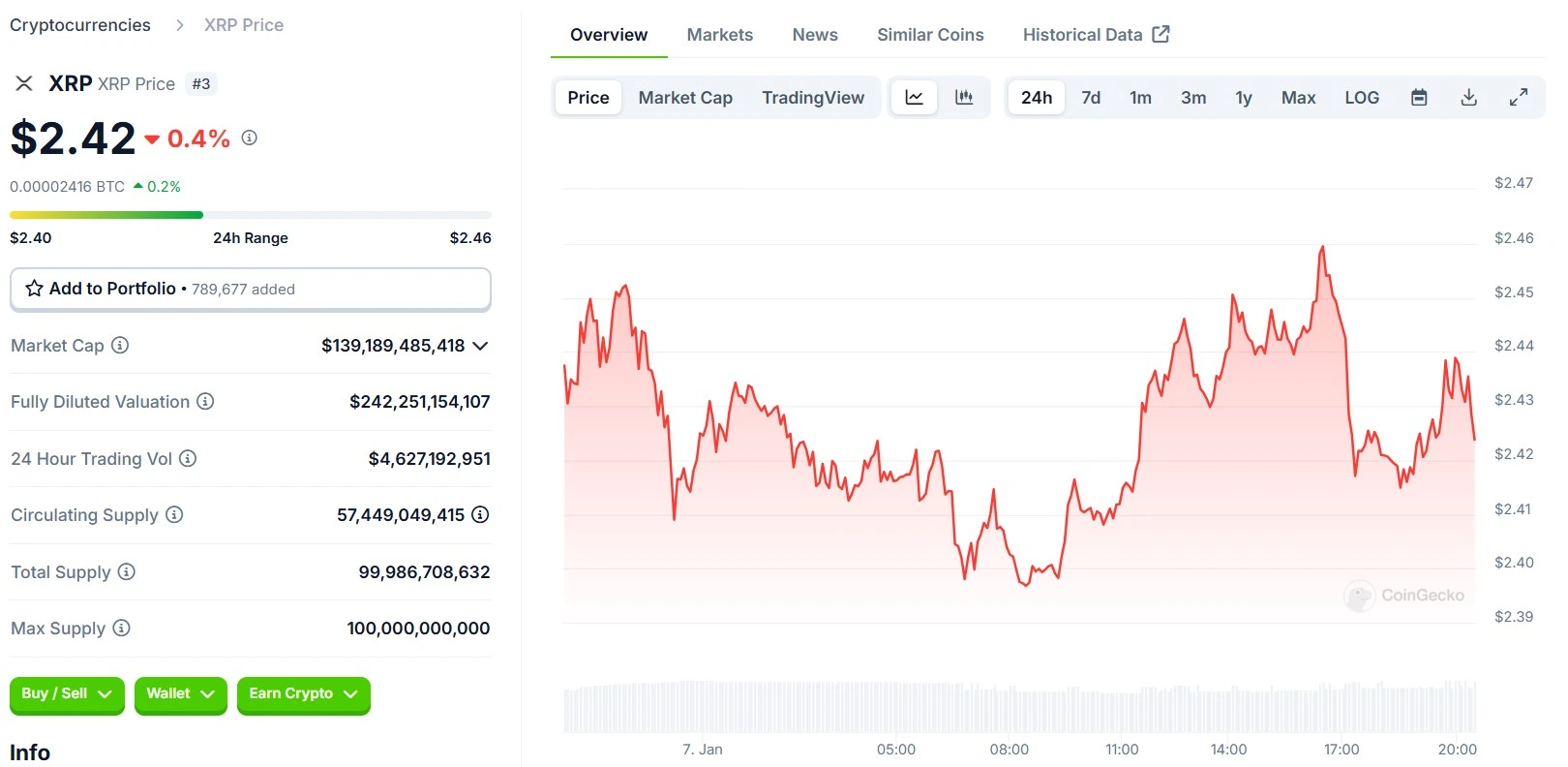
Task: Click the 7. Jan x-axis label
Action: pyautogui.click(x=703, y=750)
